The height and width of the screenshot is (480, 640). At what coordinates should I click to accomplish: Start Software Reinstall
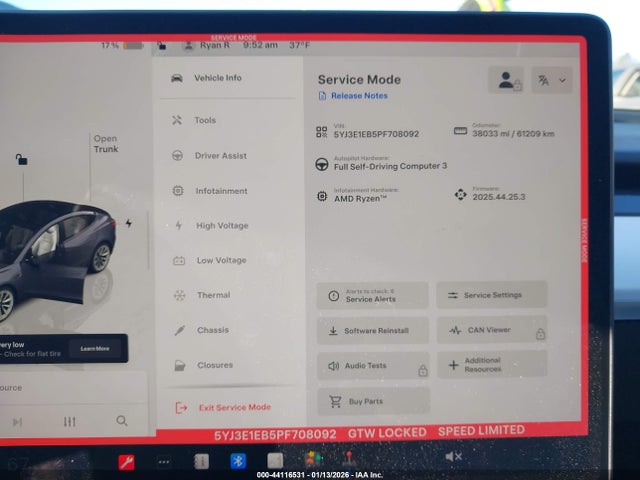(x=372, y=331)
